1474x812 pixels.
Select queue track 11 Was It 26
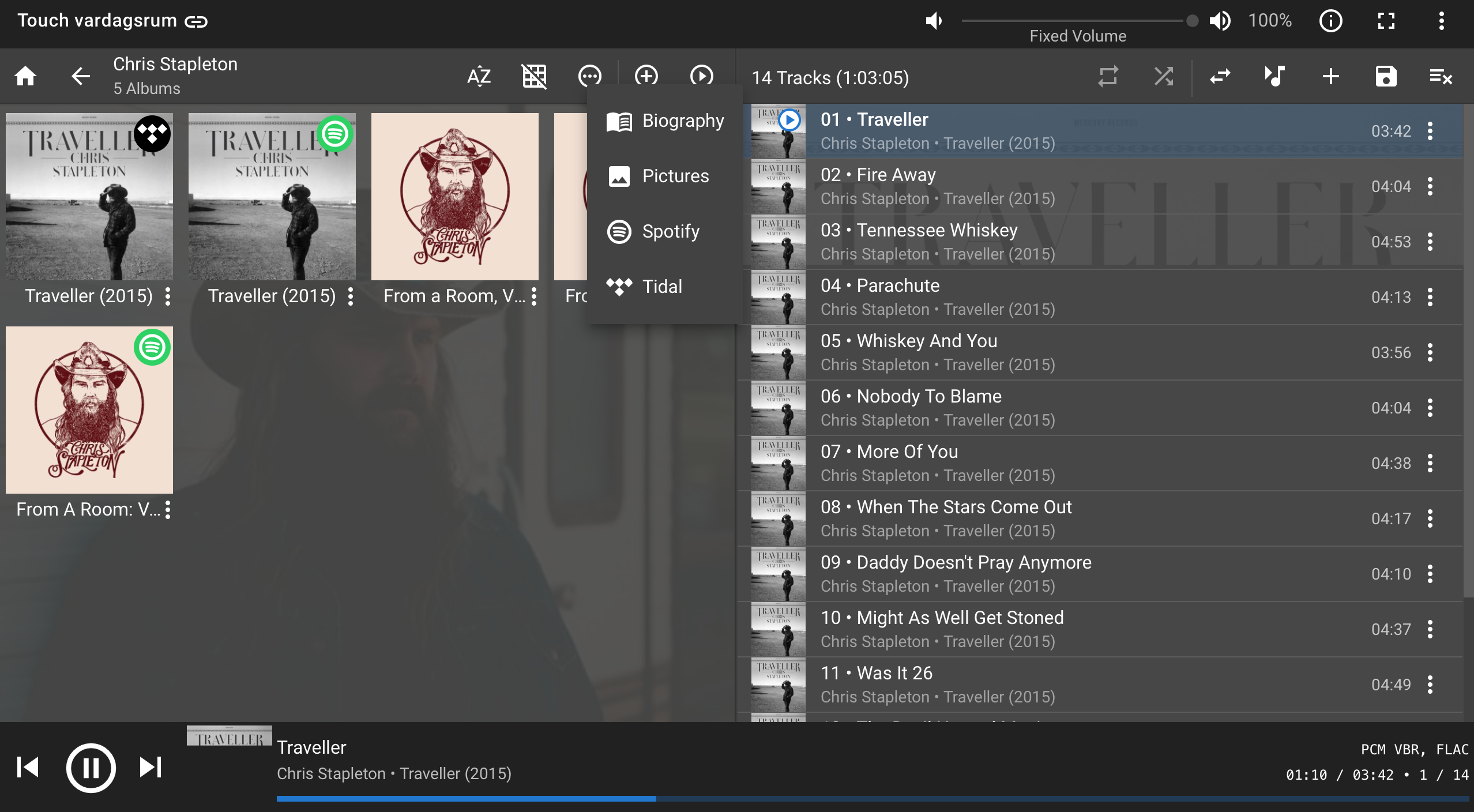[x=1101, y=685]
